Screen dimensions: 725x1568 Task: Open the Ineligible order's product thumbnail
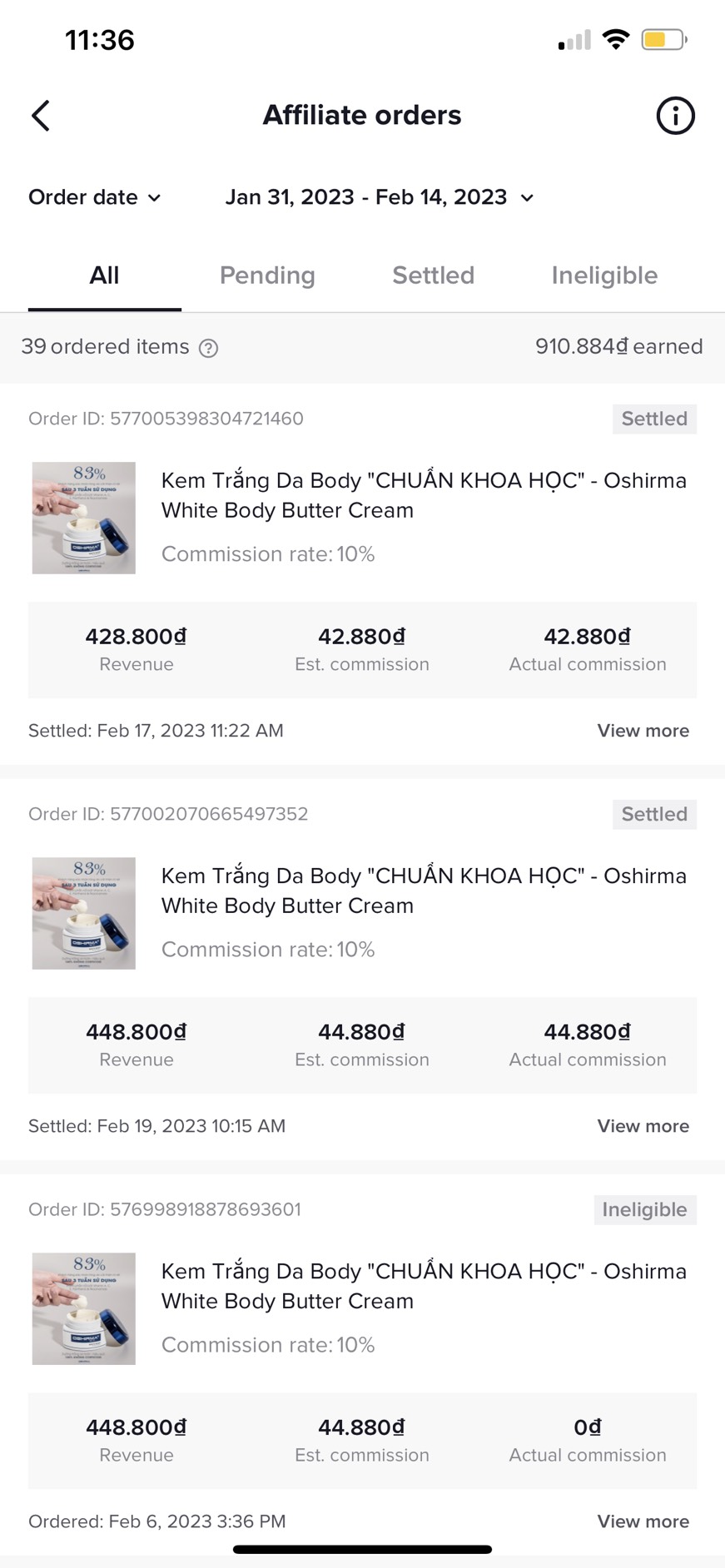(84, 1308)
